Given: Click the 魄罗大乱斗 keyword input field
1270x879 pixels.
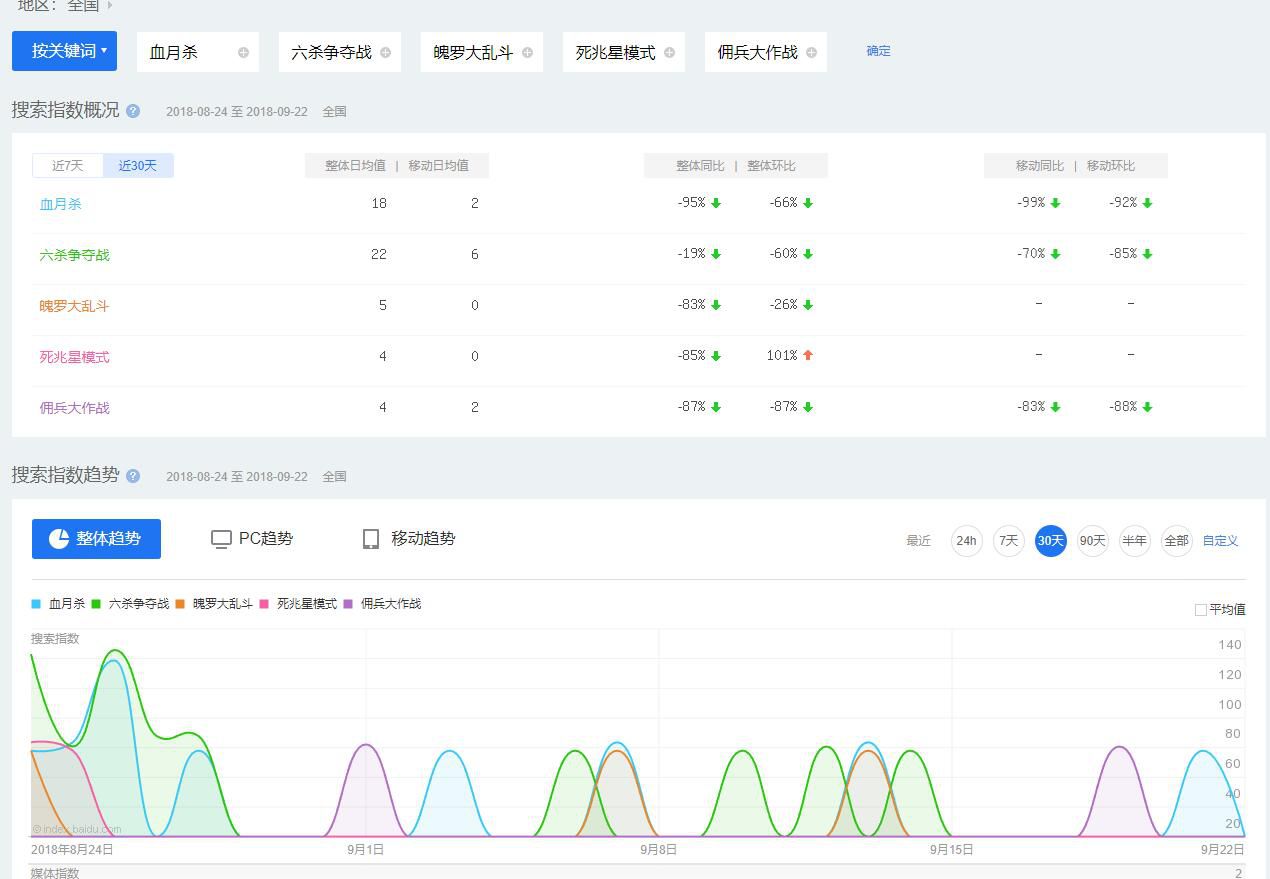Looking at the screenshot, I should [x=482, y=52].
